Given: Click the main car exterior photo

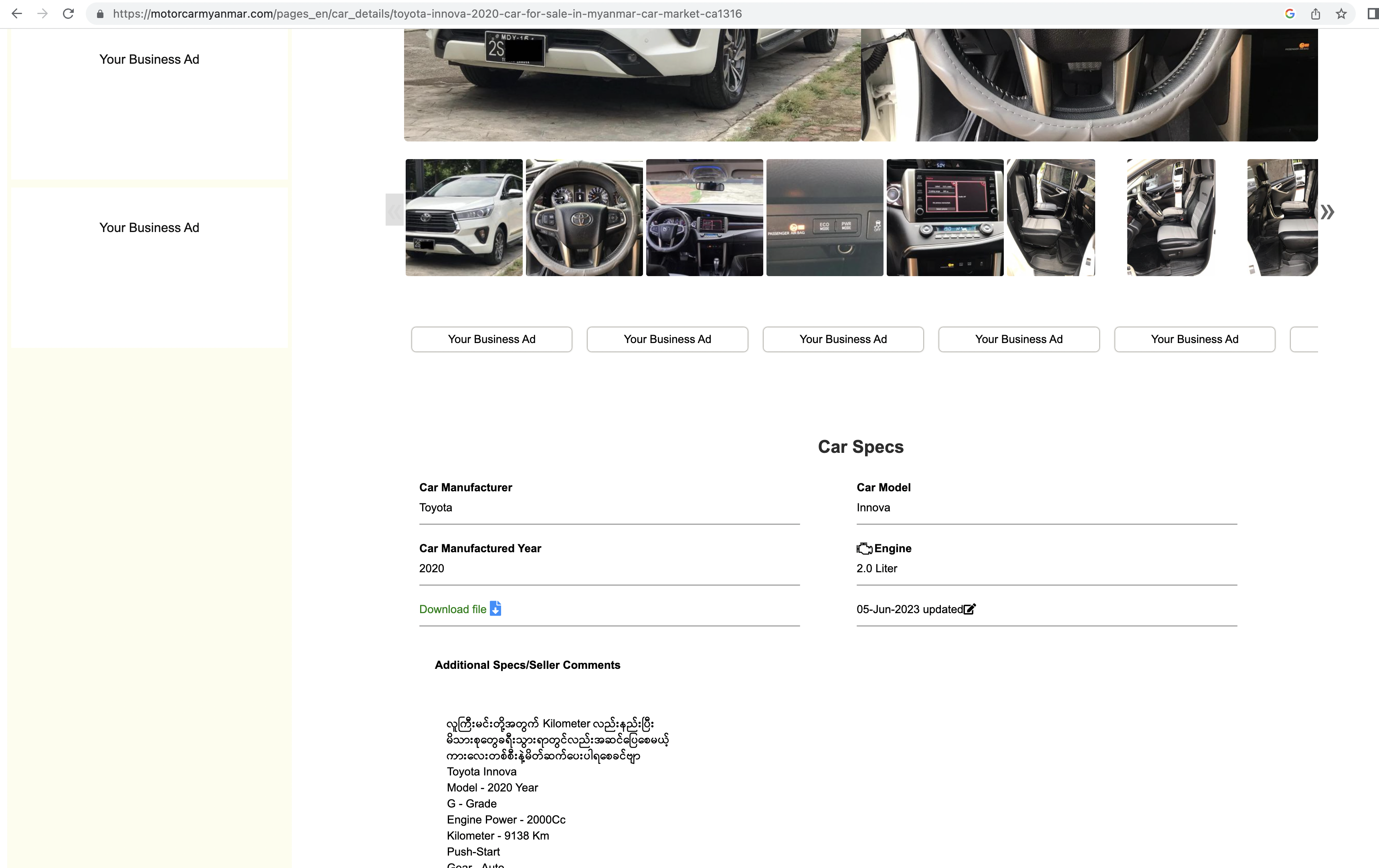Looking at the screenshot, I should (x=632, y=85).
